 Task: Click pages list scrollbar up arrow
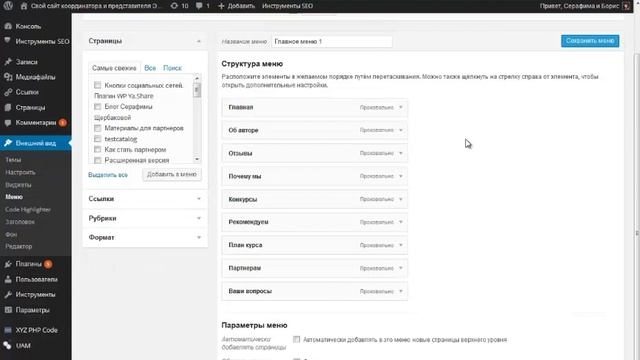[x=197, y=78]
